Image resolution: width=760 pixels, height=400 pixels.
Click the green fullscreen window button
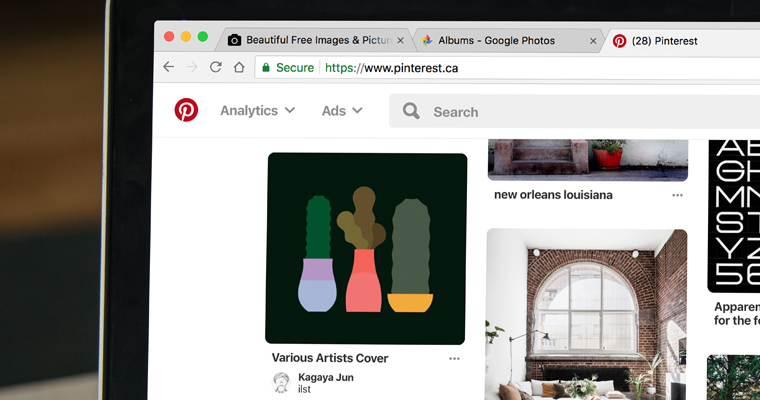click(x=203, y=36)
